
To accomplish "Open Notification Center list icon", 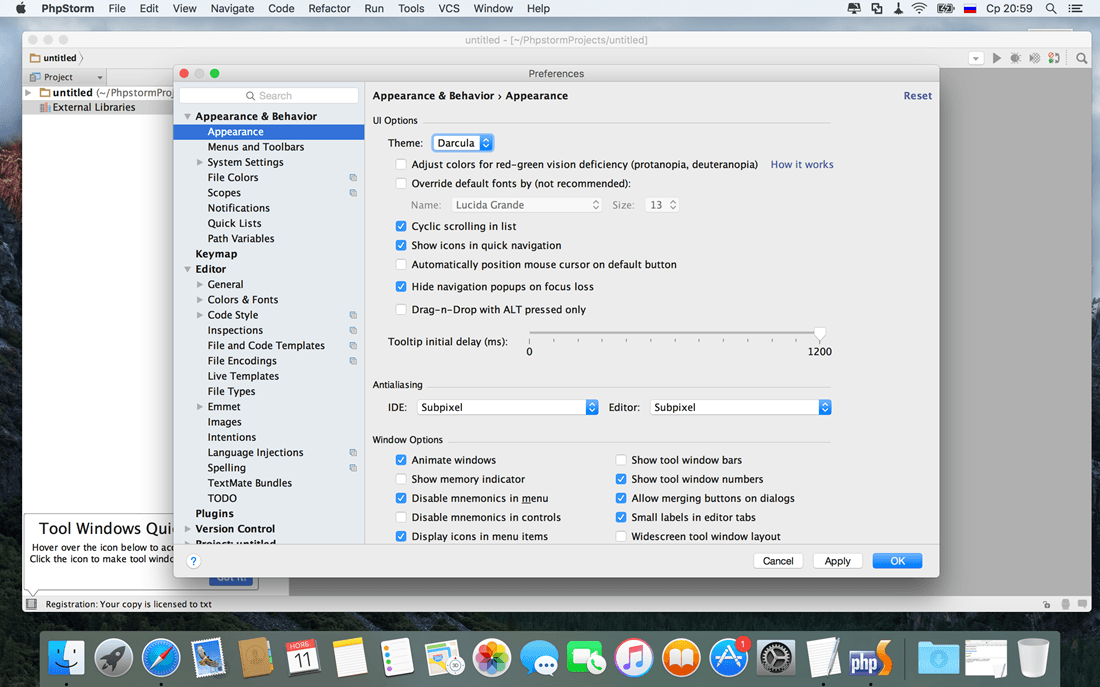I will pos(1075,8).
